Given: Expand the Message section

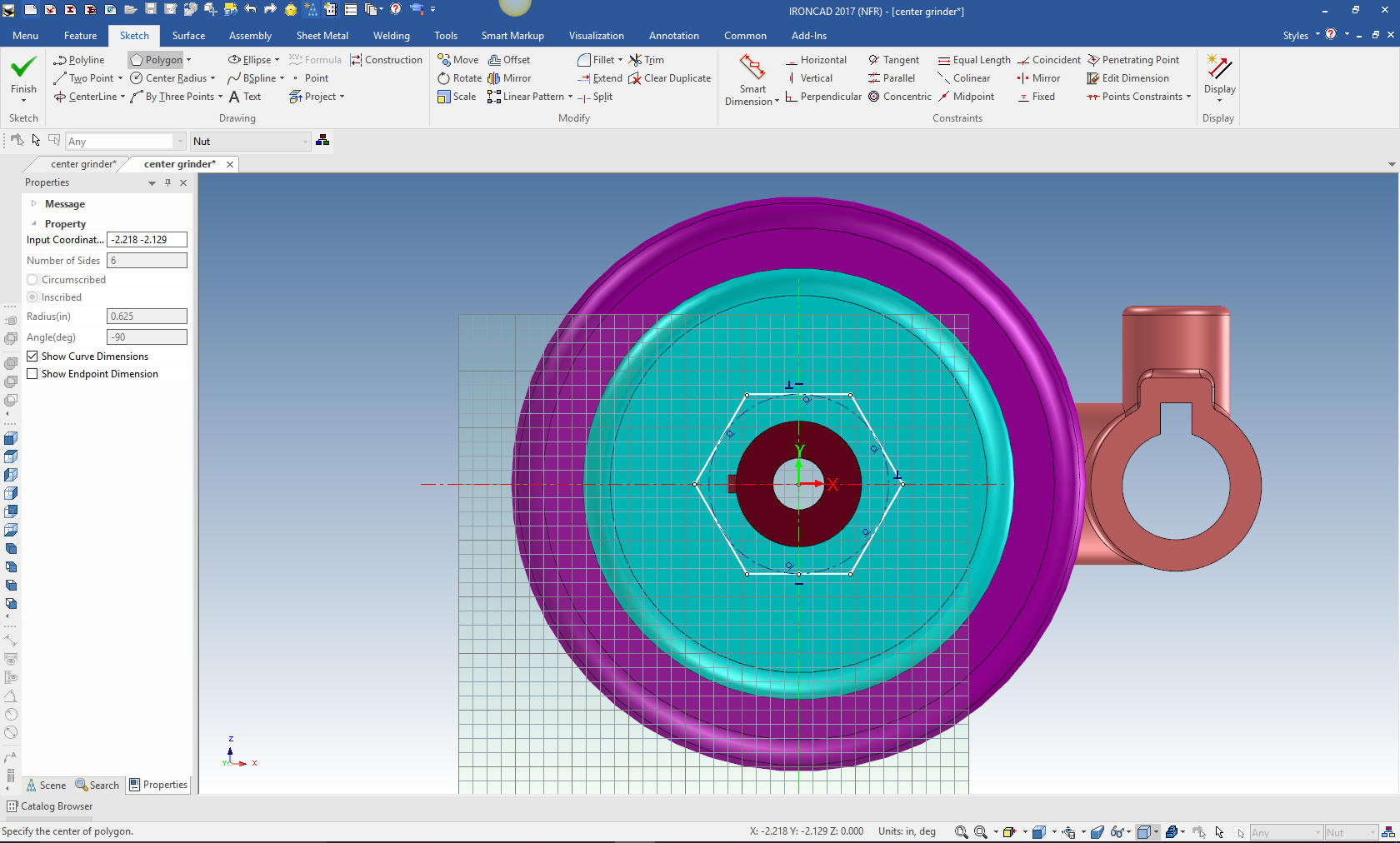Looking at the screenshot, I should pyautogui.click(x=34, y=204).
